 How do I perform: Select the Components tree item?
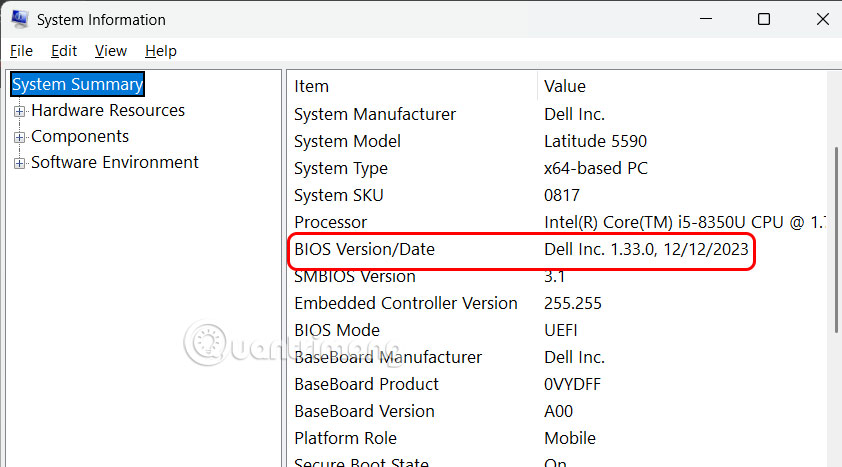click(80, 137)
